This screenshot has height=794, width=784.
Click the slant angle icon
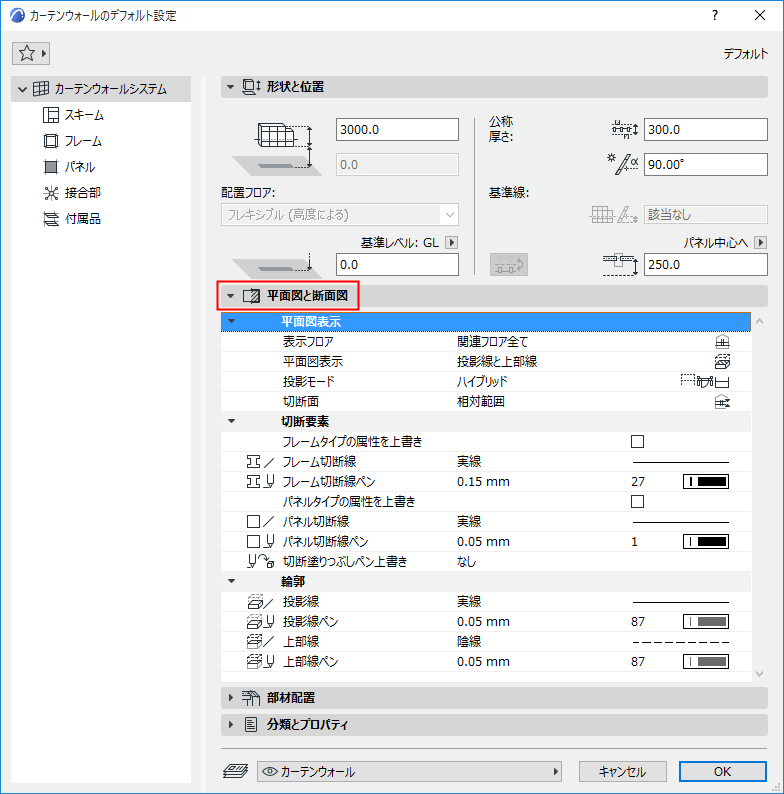pos(622,164)
